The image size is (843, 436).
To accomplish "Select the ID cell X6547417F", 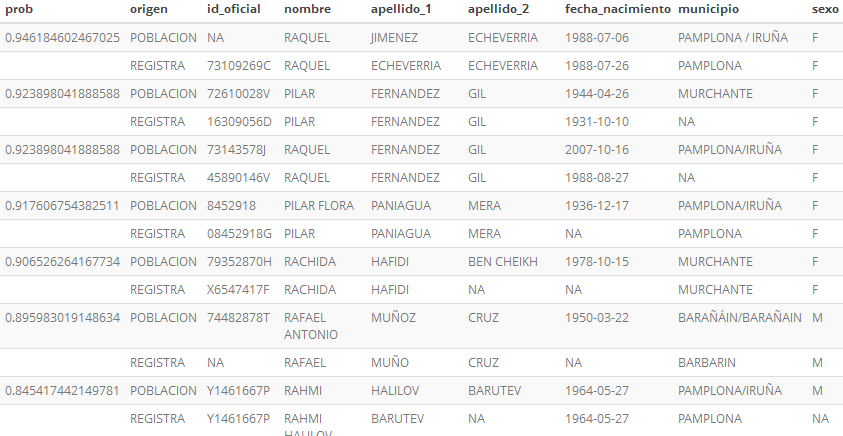I will tap(240, 290).
